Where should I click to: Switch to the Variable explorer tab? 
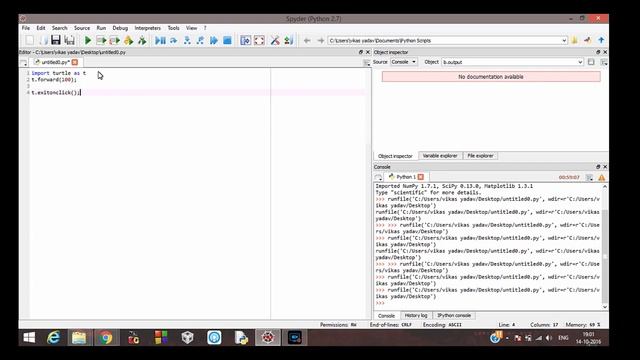(440, 156)
